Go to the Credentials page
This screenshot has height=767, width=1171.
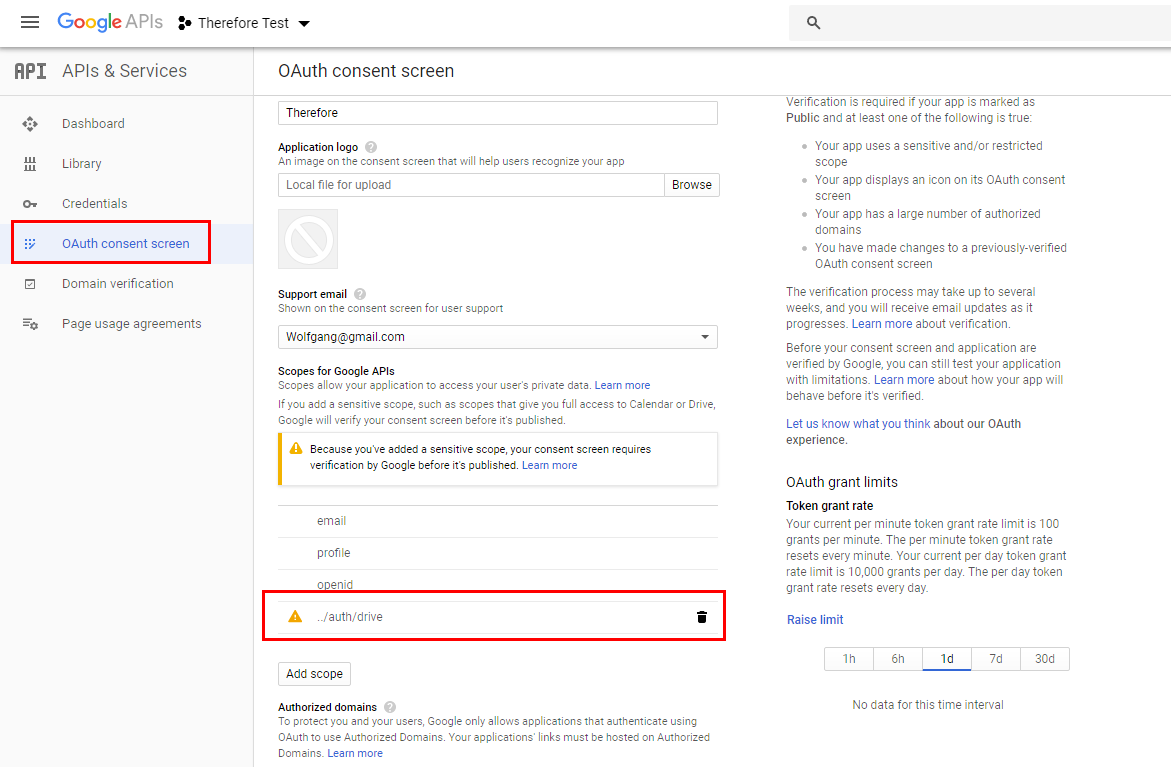click(x=94, y=204)
